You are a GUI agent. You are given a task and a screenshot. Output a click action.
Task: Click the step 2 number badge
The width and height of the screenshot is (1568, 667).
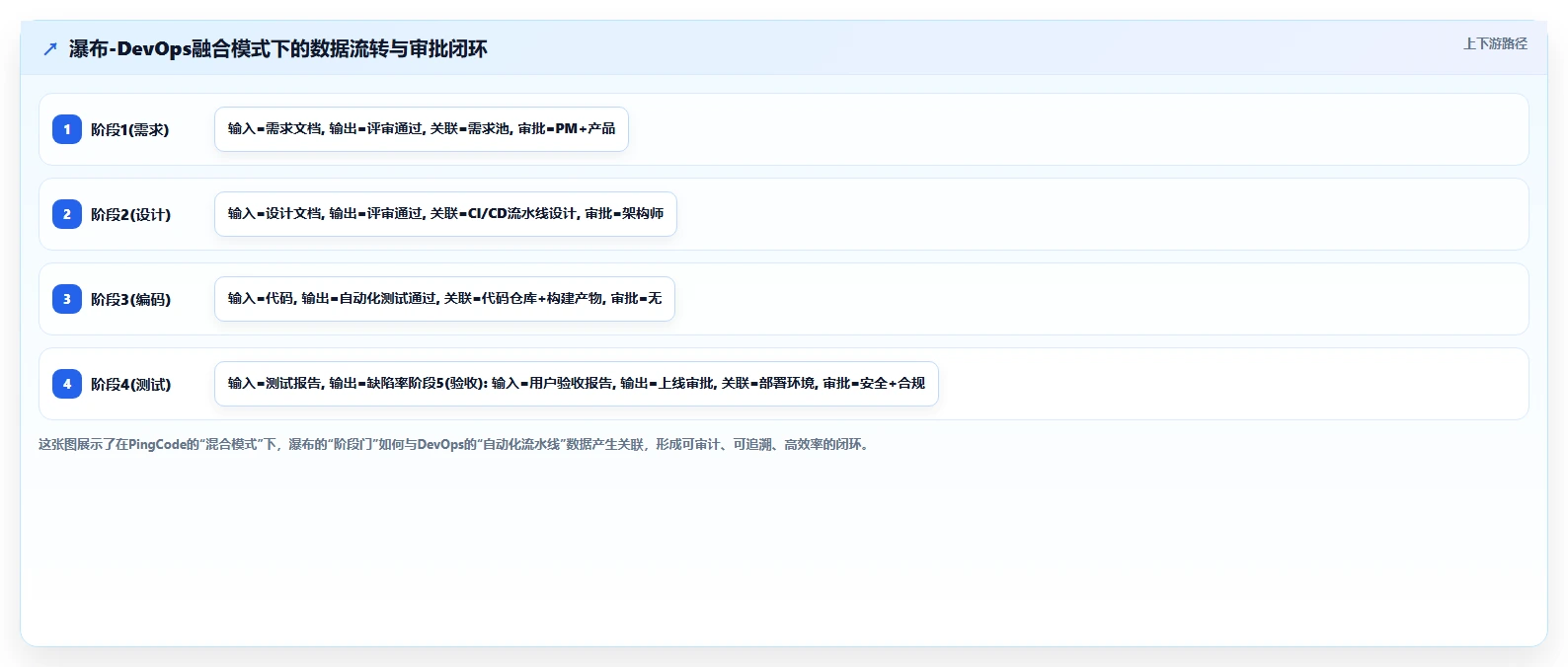click(67, 214)
